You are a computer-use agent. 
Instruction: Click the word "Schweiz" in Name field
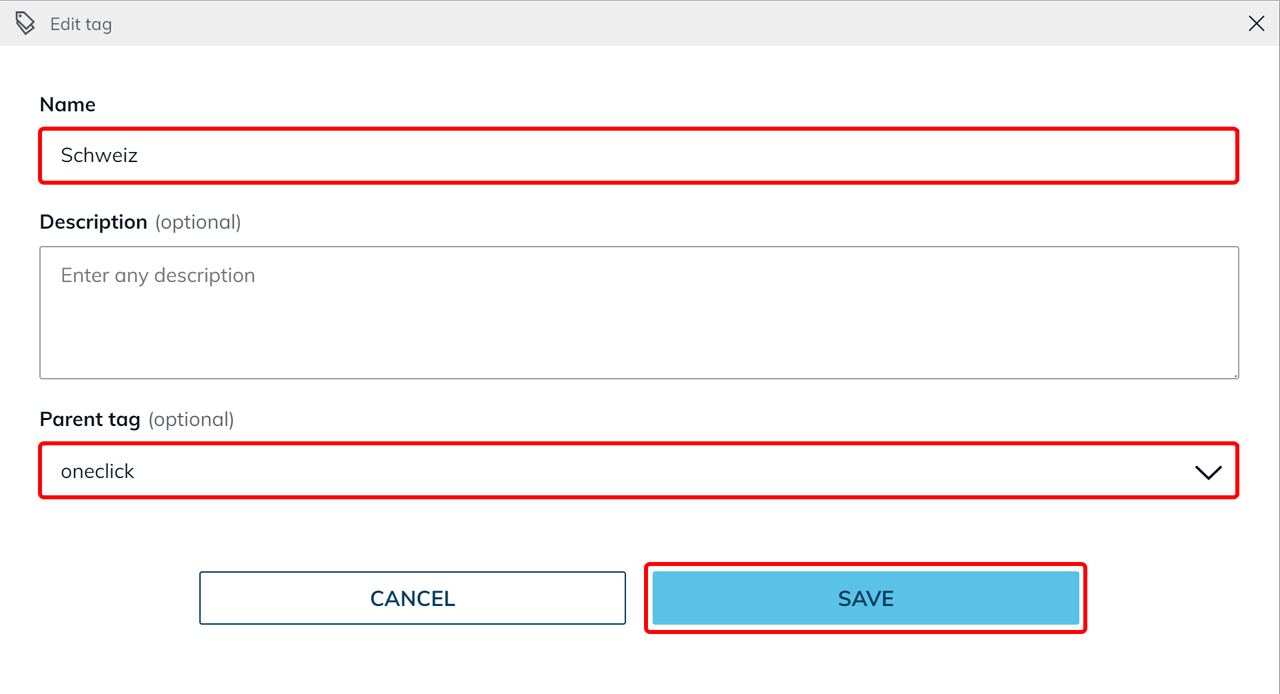point(99,156)
